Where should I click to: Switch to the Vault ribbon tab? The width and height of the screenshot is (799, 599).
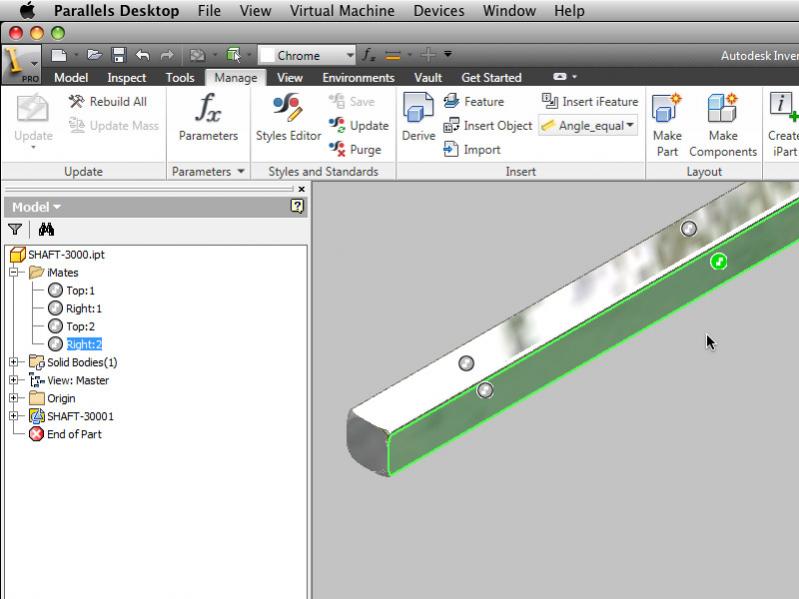pos(428,77)
